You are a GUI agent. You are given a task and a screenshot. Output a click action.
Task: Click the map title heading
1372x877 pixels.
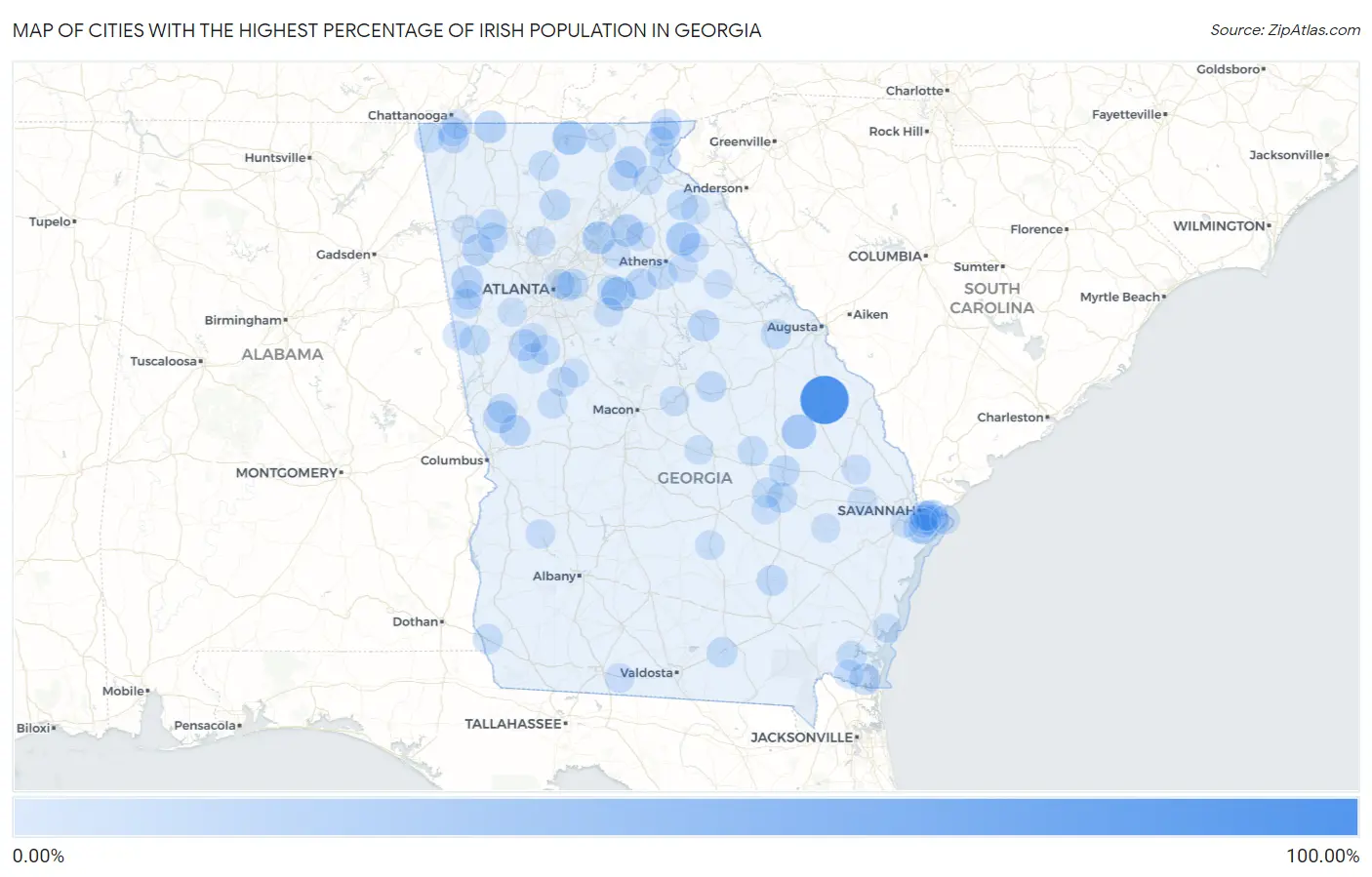[x=386, y=30]
